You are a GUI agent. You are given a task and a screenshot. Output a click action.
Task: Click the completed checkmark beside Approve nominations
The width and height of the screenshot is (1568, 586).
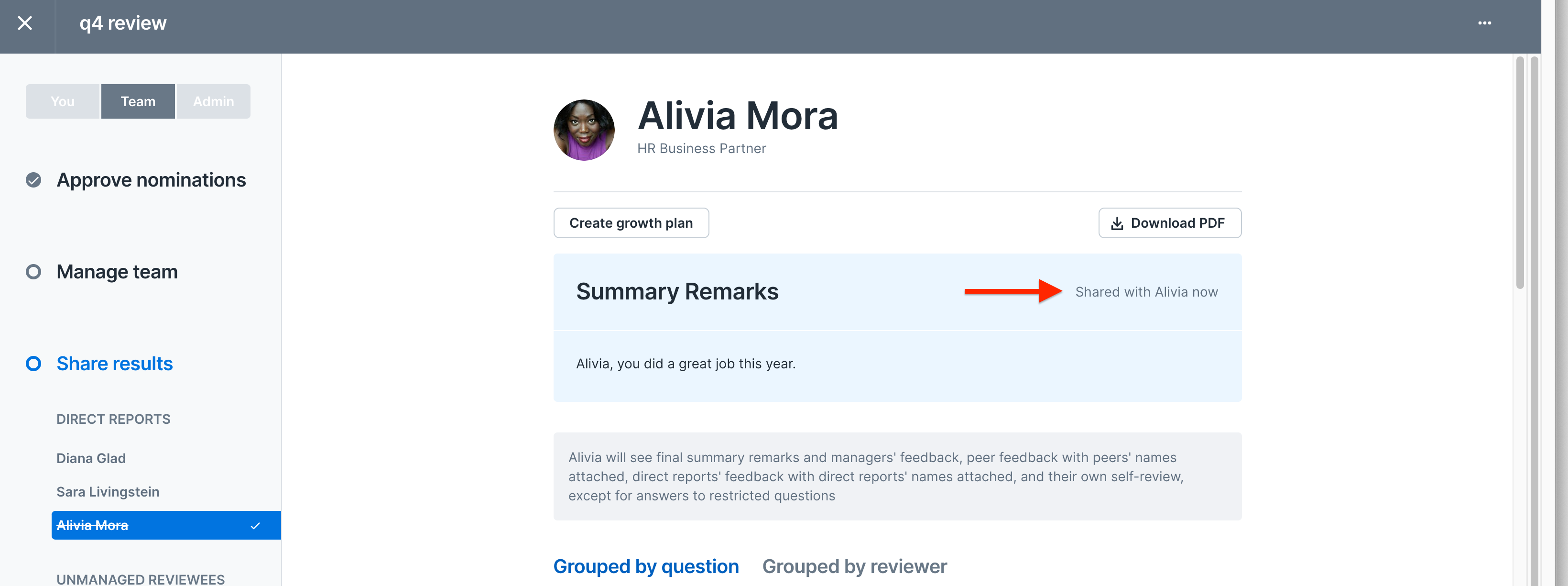pyautogui.click(x=33, y=180)
